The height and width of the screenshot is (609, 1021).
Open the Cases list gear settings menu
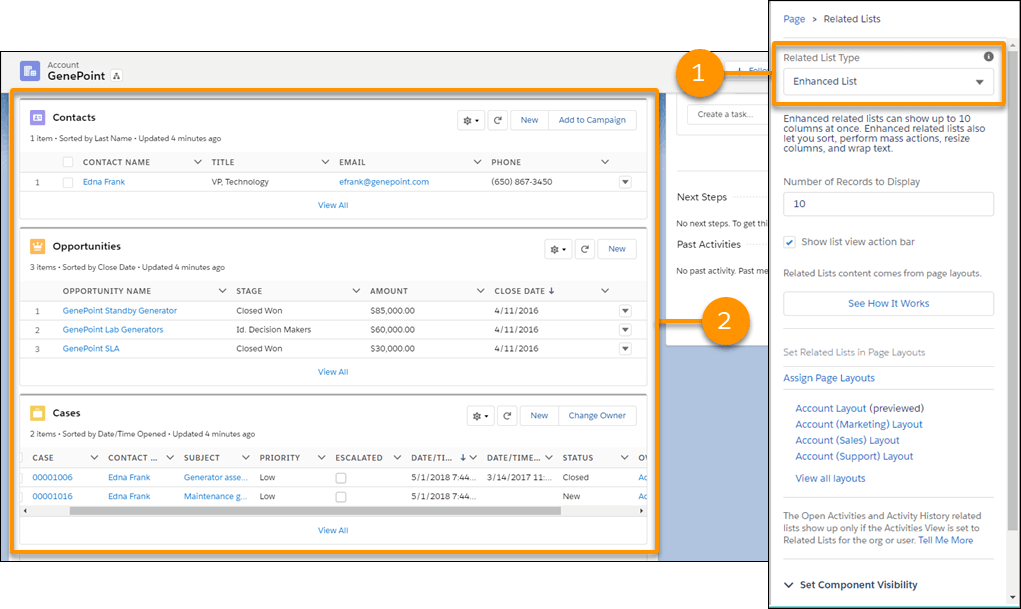(480, 416)
